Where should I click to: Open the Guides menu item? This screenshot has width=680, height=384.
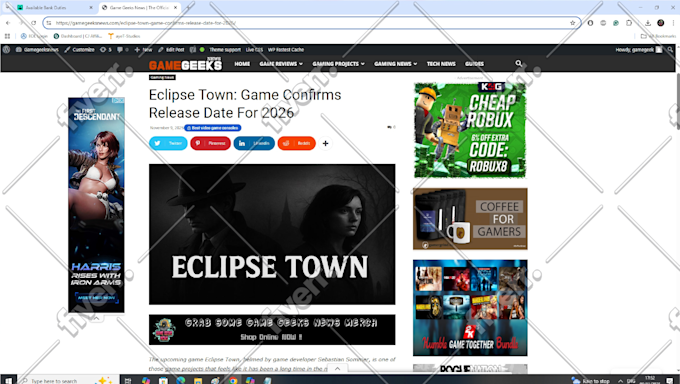474,64
